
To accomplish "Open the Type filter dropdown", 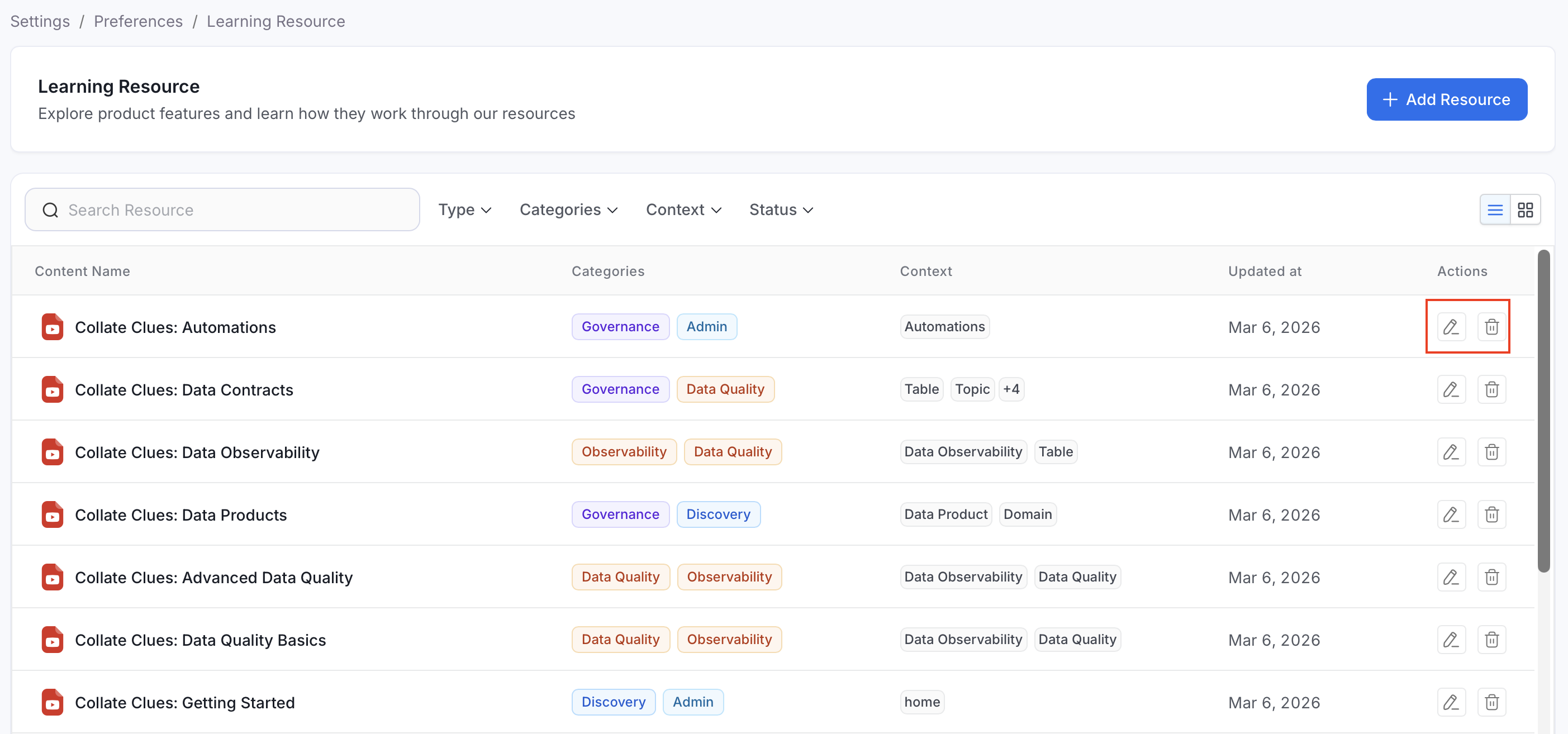I will pyautogui.click(x=464, y=210).
